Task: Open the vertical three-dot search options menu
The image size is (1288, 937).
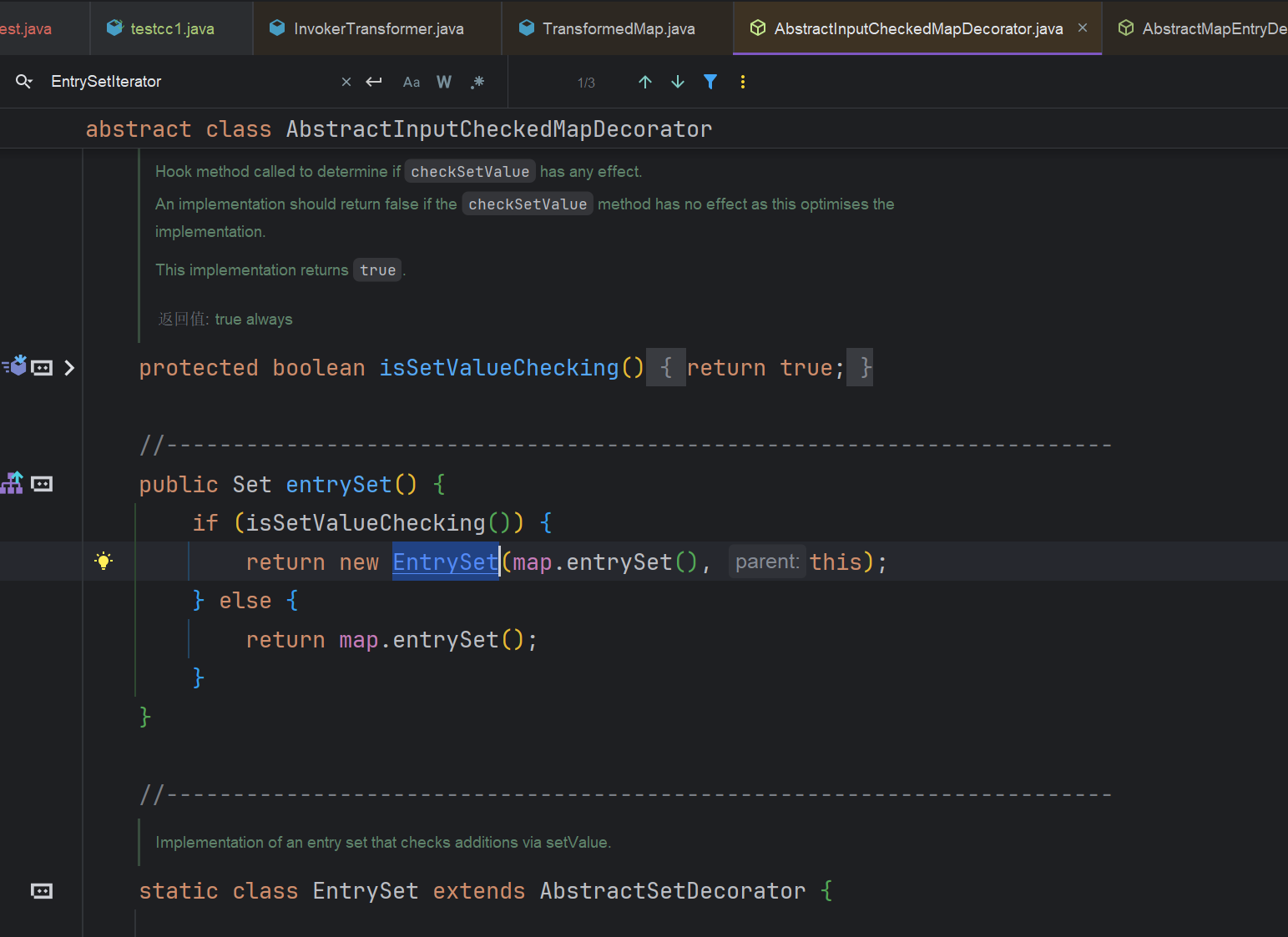Action: (743, 82)
